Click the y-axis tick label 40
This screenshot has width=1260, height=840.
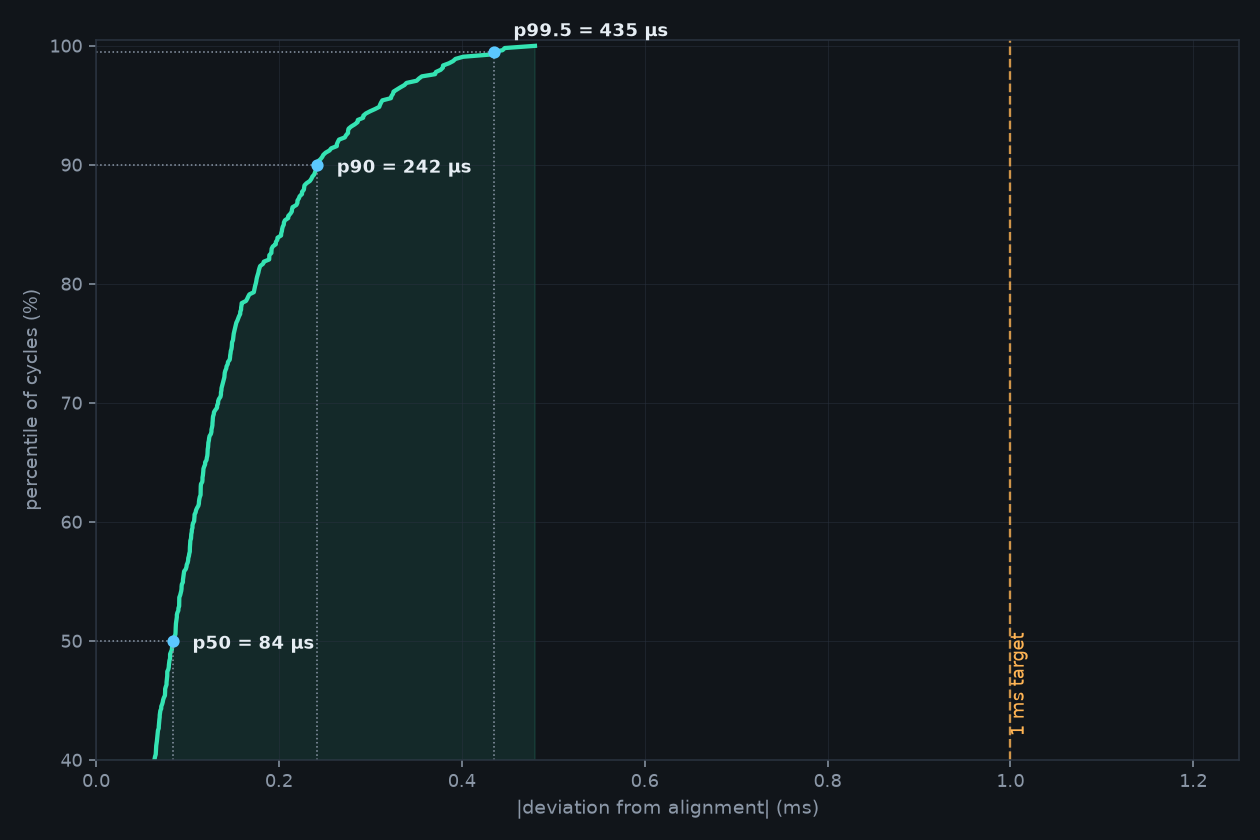click(x=71, y=760)
